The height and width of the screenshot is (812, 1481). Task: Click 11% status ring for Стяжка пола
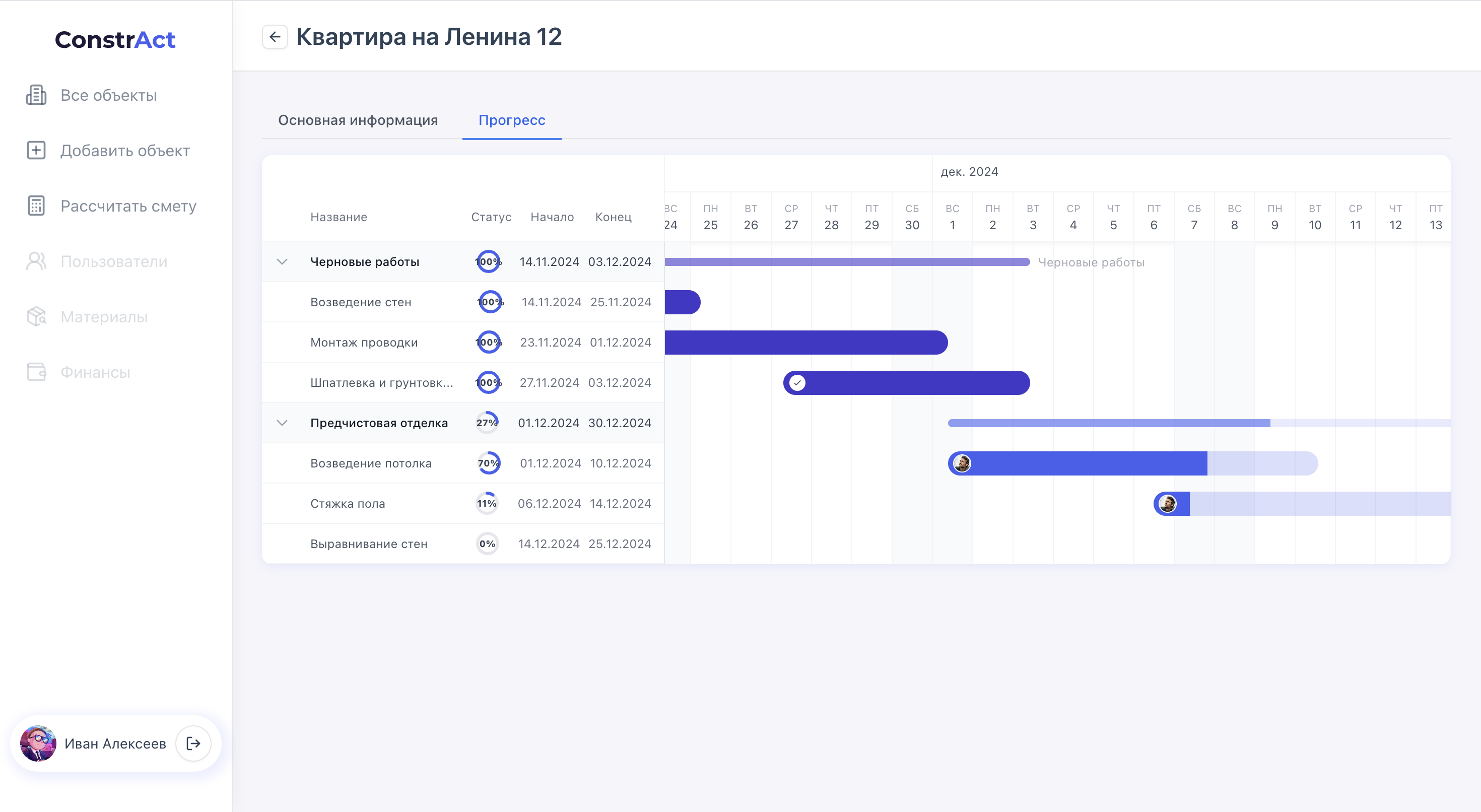pos(487,503)
